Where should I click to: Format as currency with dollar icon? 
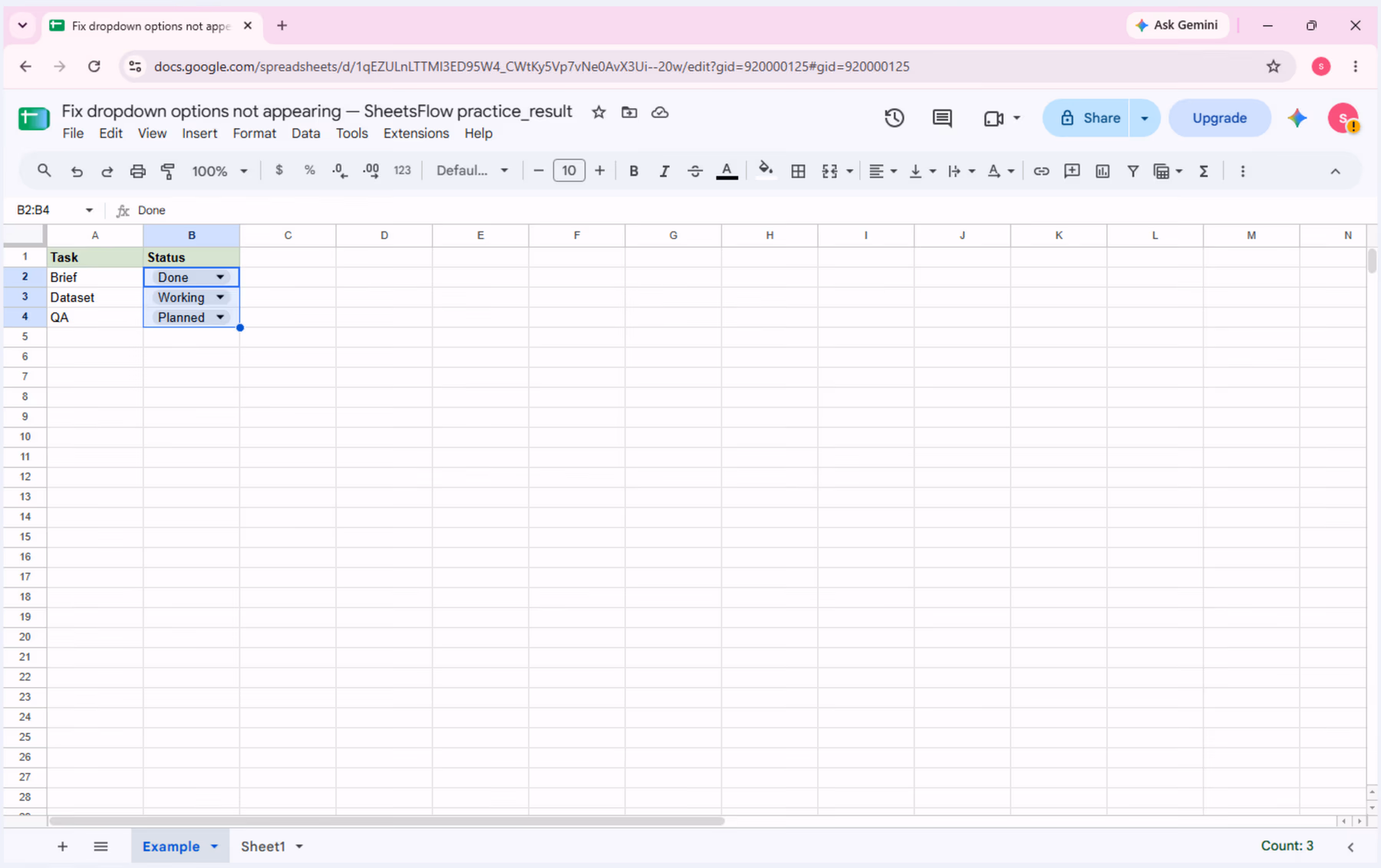tap(279, 170)
